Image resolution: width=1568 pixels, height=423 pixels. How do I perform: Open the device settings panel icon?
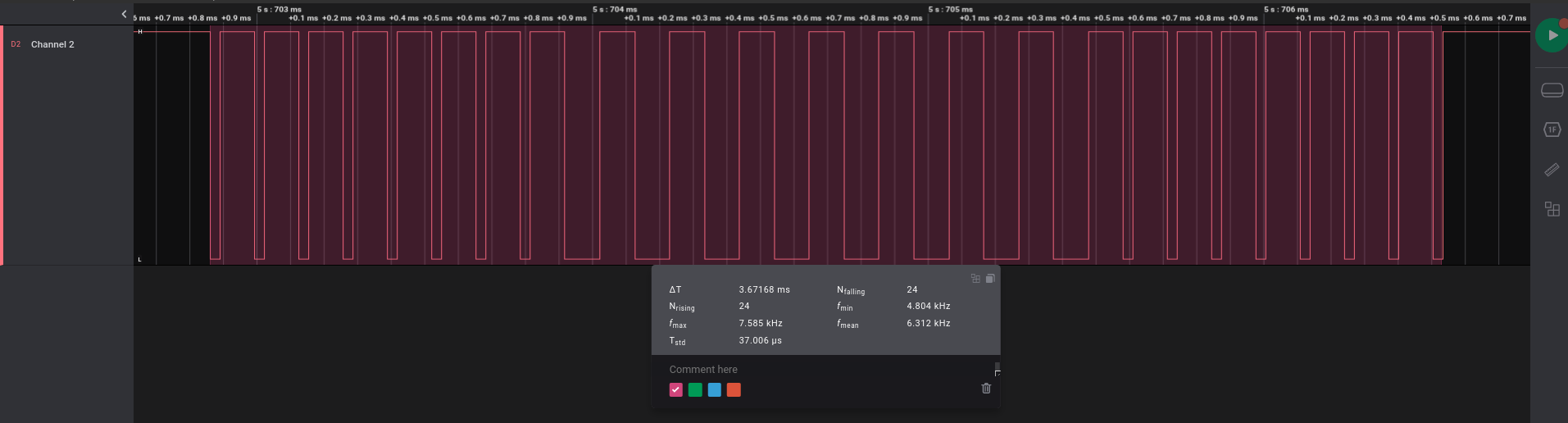(1552, 90)
